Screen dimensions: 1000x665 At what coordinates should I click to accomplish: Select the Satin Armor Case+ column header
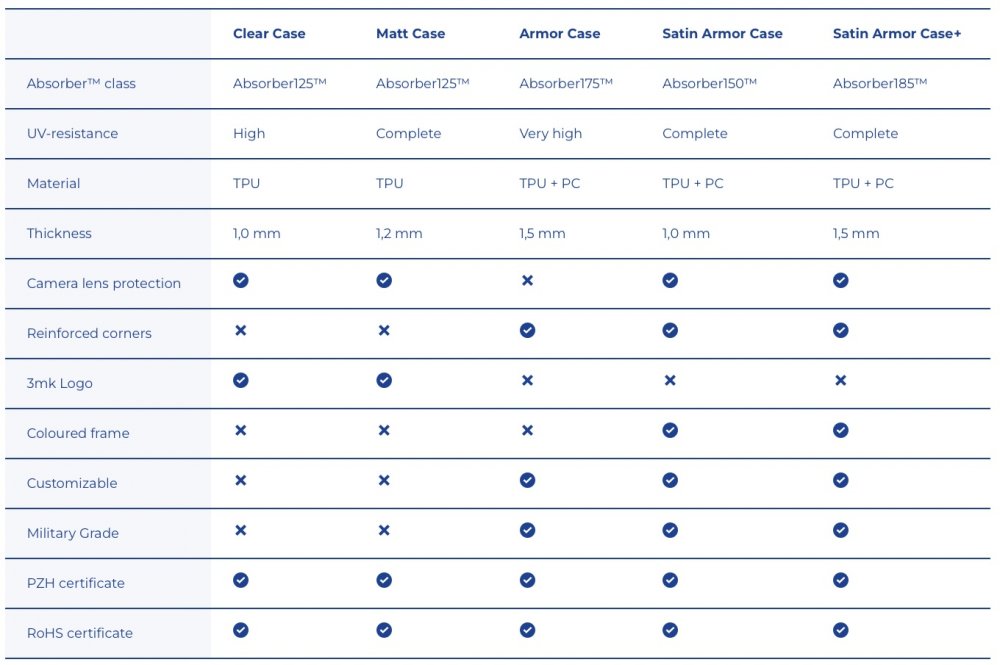coord(897,34)
